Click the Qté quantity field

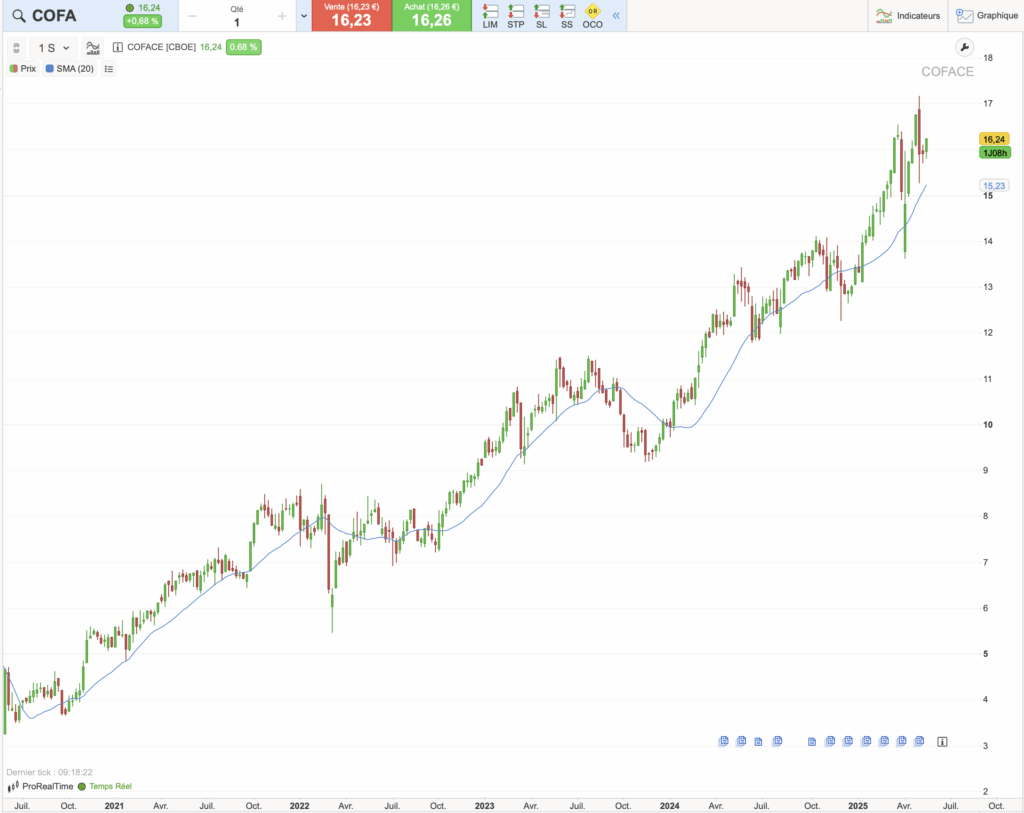pos(236,16)
